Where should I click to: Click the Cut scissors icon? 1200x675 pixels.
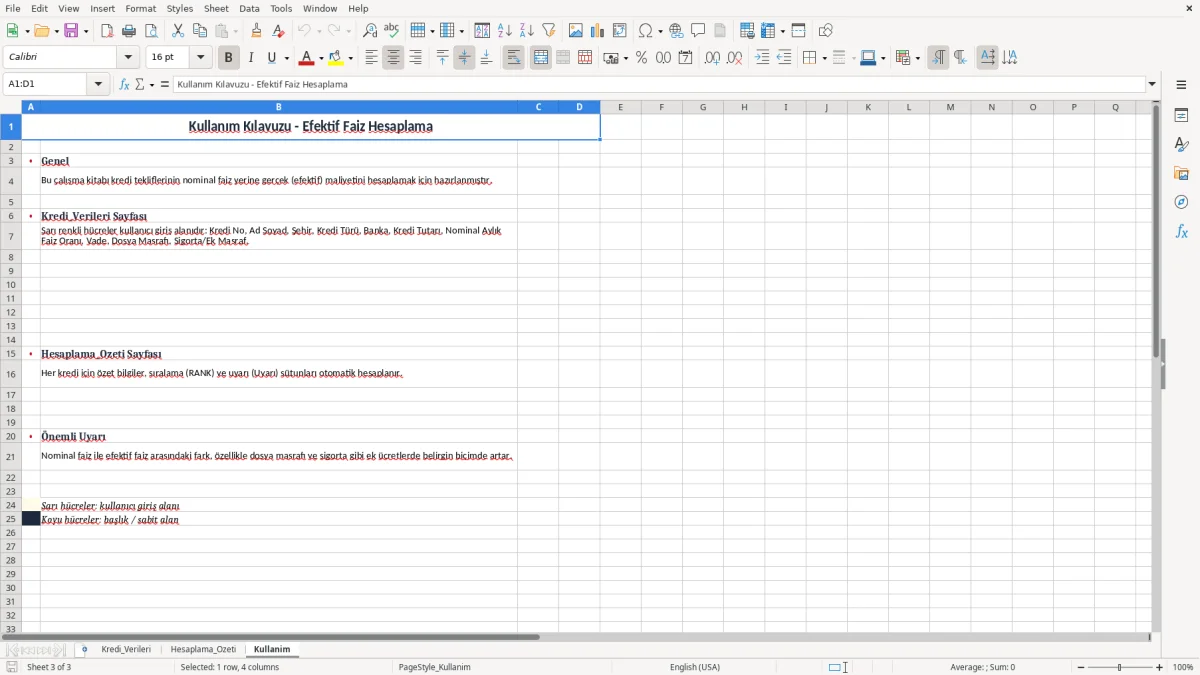178,31
